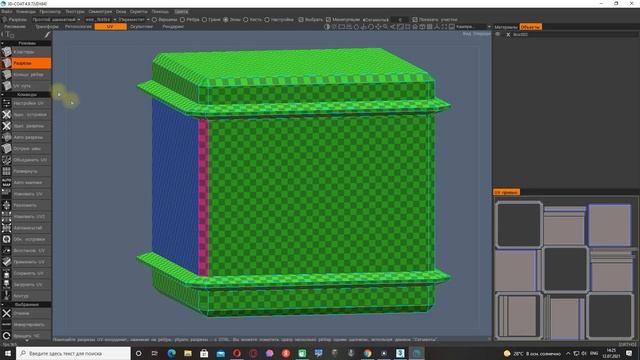Click the Объединить UV command
Viewport: 640px width, 360px height.
26,160
